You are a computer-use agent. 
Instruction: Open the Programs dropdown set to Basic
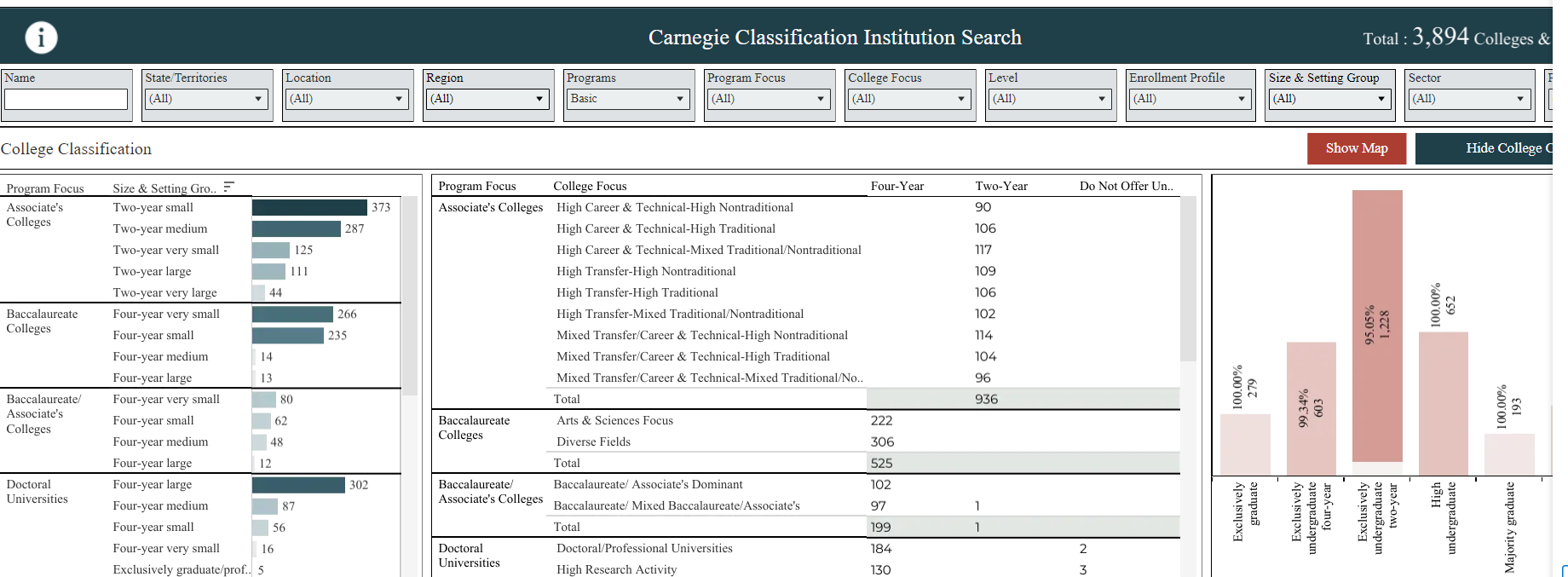click(x=628, y=99)
